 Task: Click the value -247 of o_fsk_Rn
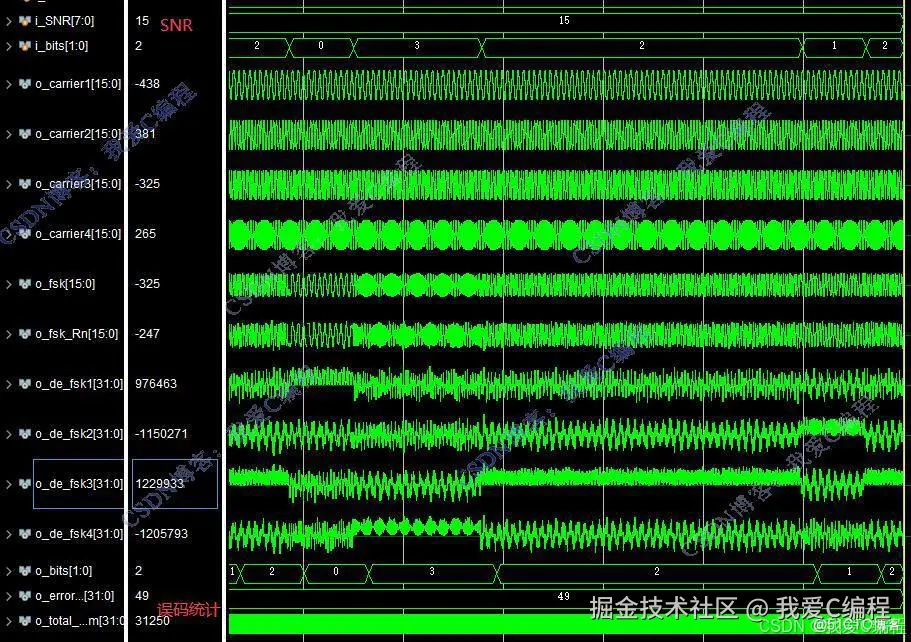(147, 334)
